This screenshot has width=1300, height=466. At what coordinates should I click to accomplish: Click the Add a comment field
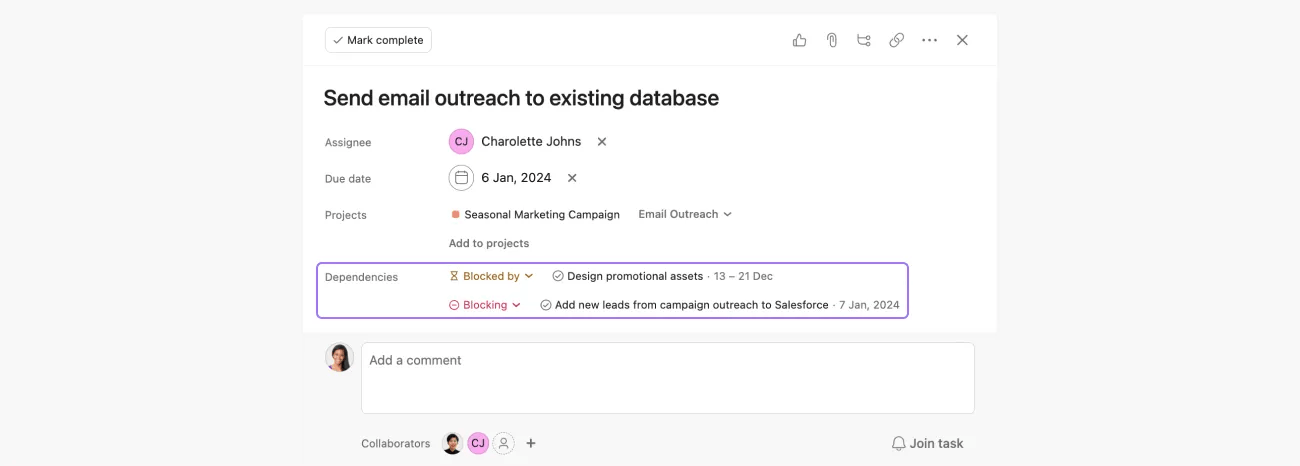[667, 378]
